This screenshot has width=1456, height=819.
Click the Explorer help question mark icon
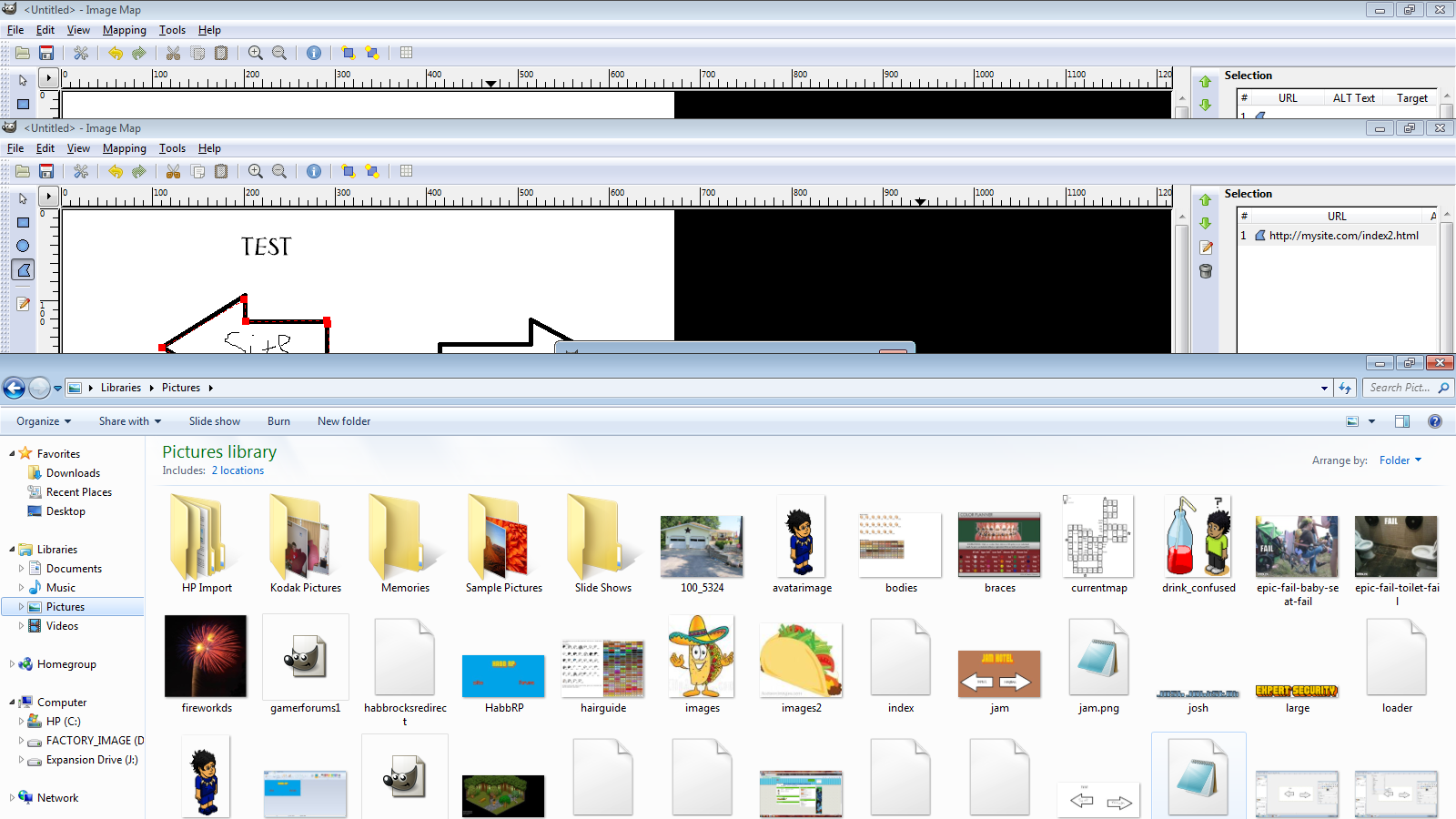tap(1435, 421)
